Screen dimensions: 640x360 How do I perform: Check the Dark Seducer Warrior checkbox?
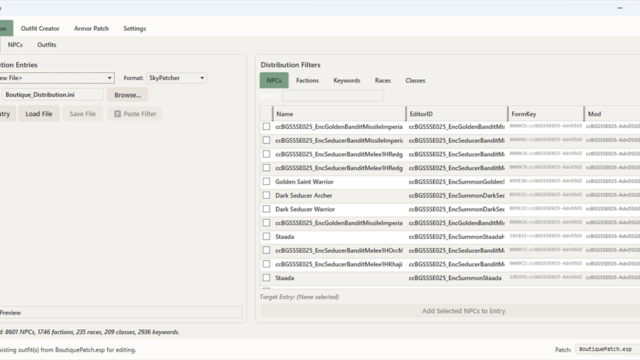coord(267,209)
